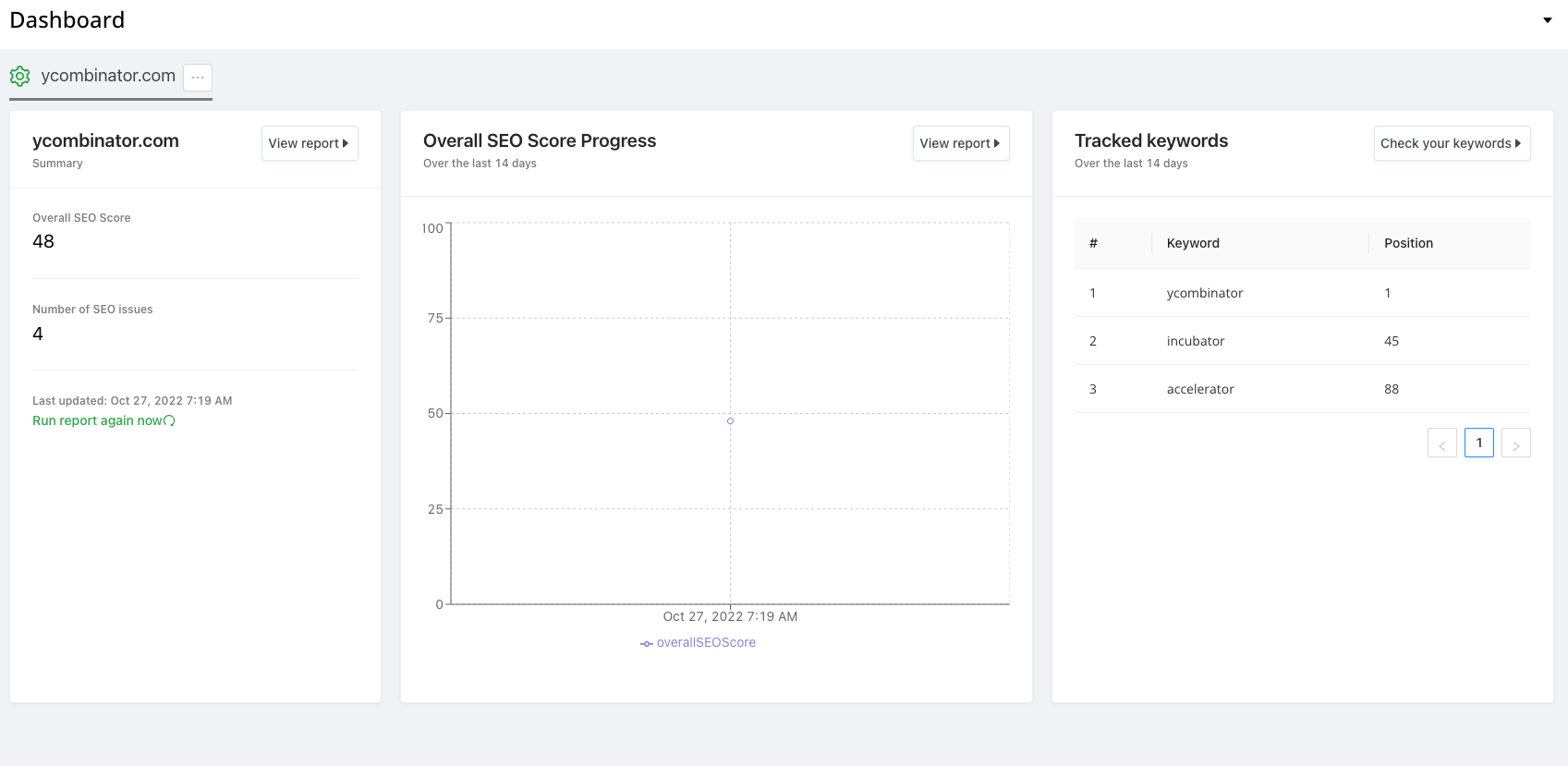The image size is (1568, 766).
Task: Click the Last updated Oct 27, 2022 text
Action: pos(132,401)
